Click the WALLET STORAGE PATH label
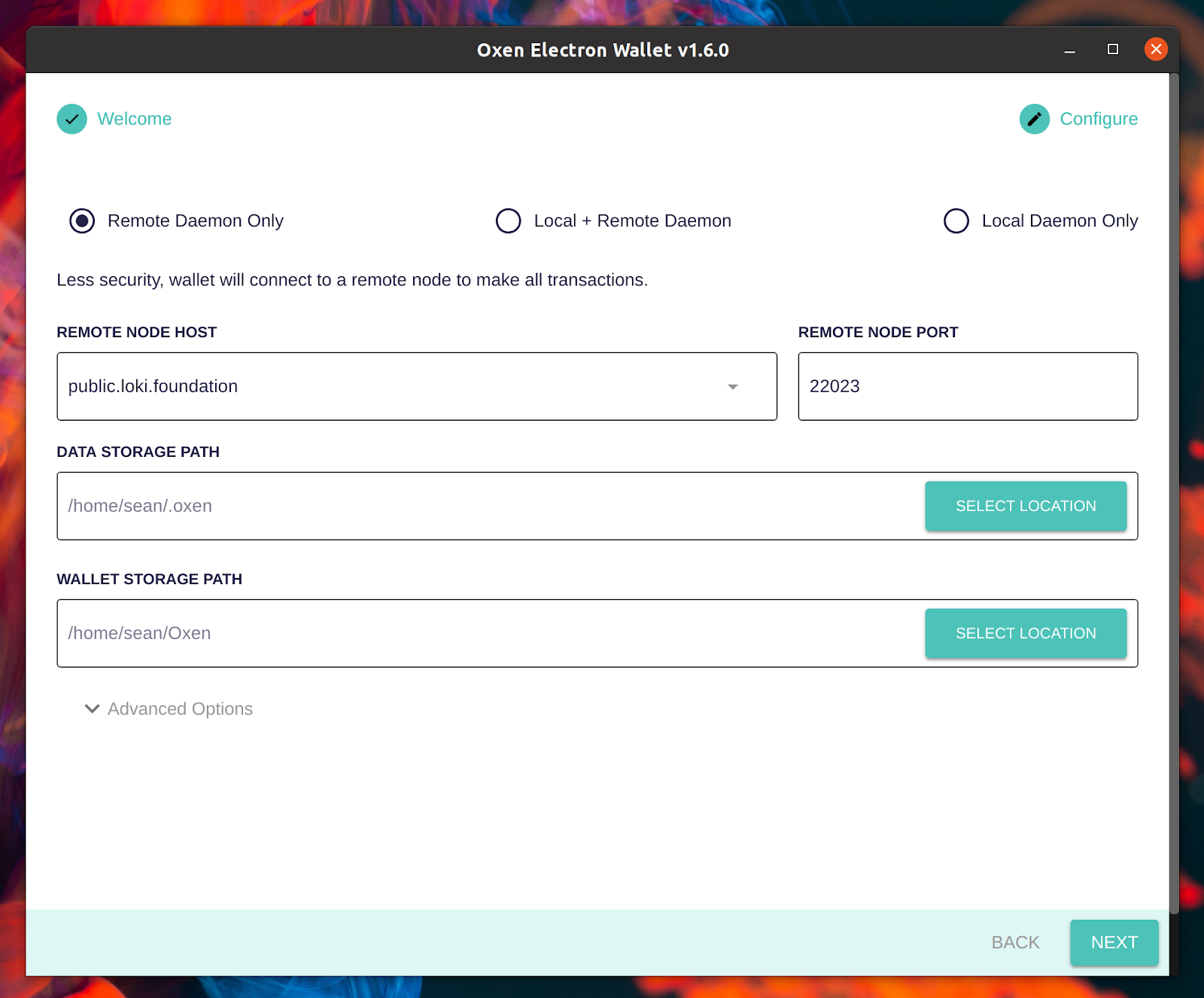This screenshot has height=998, width=1204. (x=150, y=579)
